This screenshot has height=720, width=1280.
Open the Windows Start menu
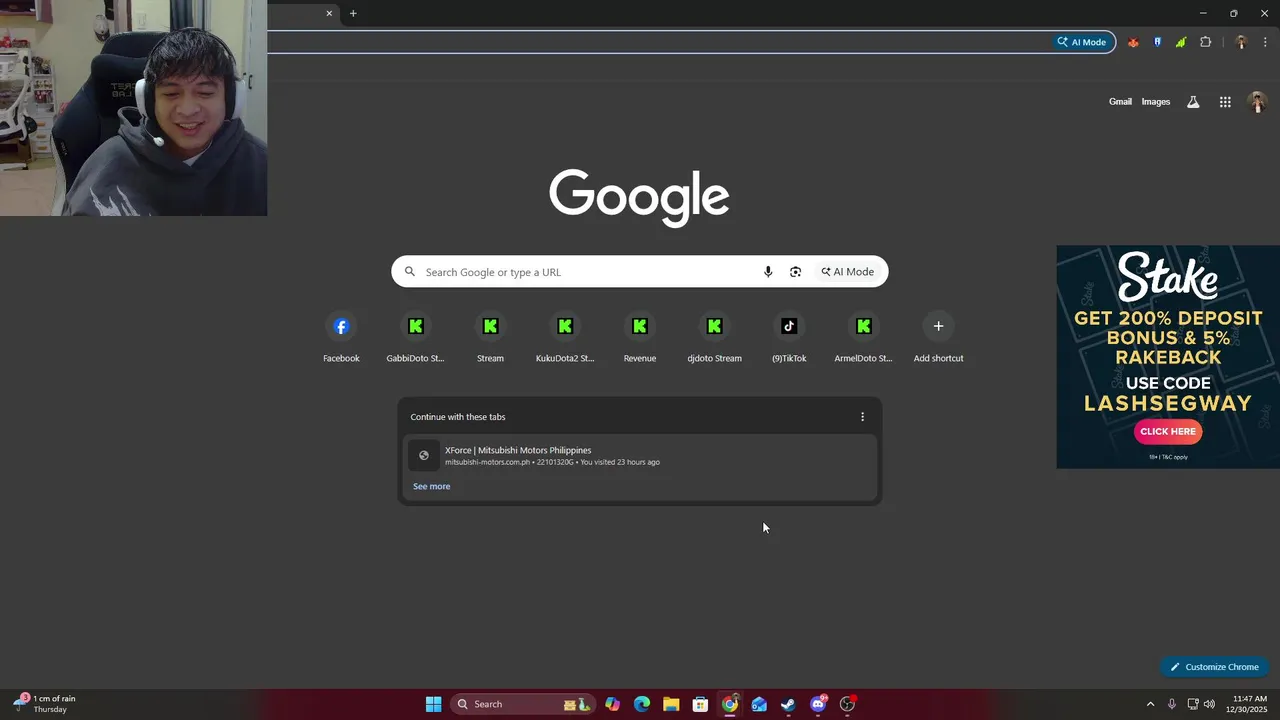433,704
